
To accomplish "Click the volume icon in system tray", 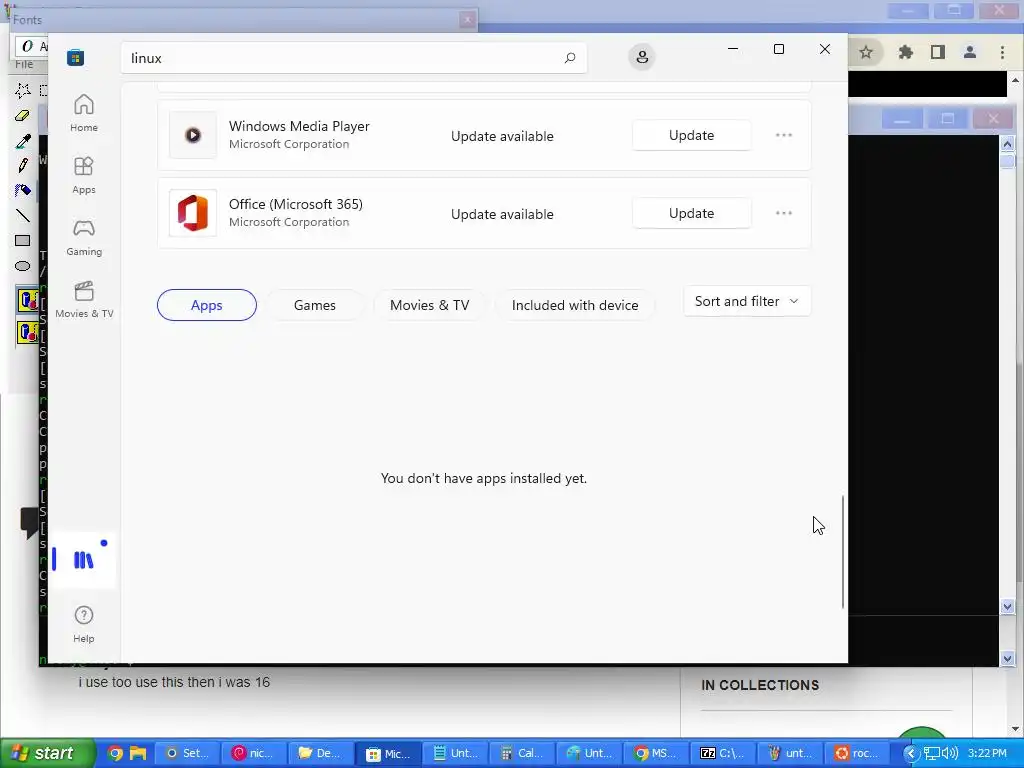I will tap(950, 753).
